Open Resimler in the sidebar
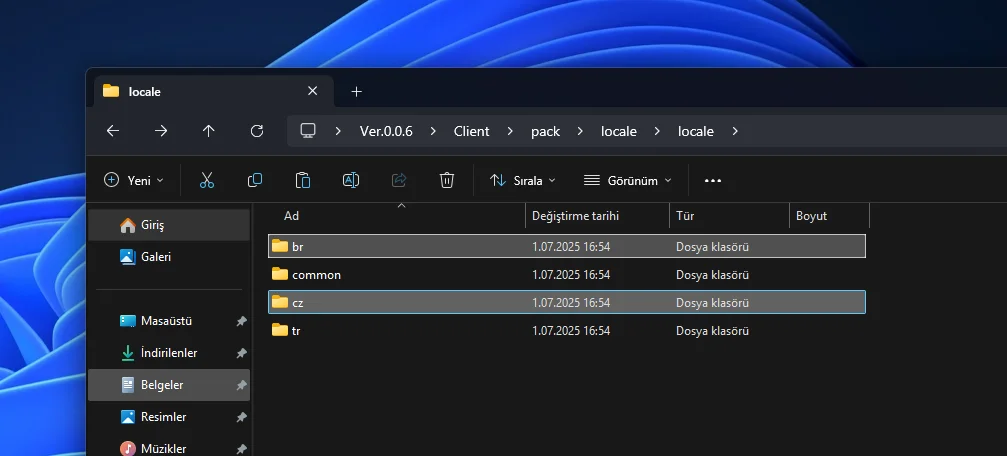1007x456 pixels. [169, 417]
